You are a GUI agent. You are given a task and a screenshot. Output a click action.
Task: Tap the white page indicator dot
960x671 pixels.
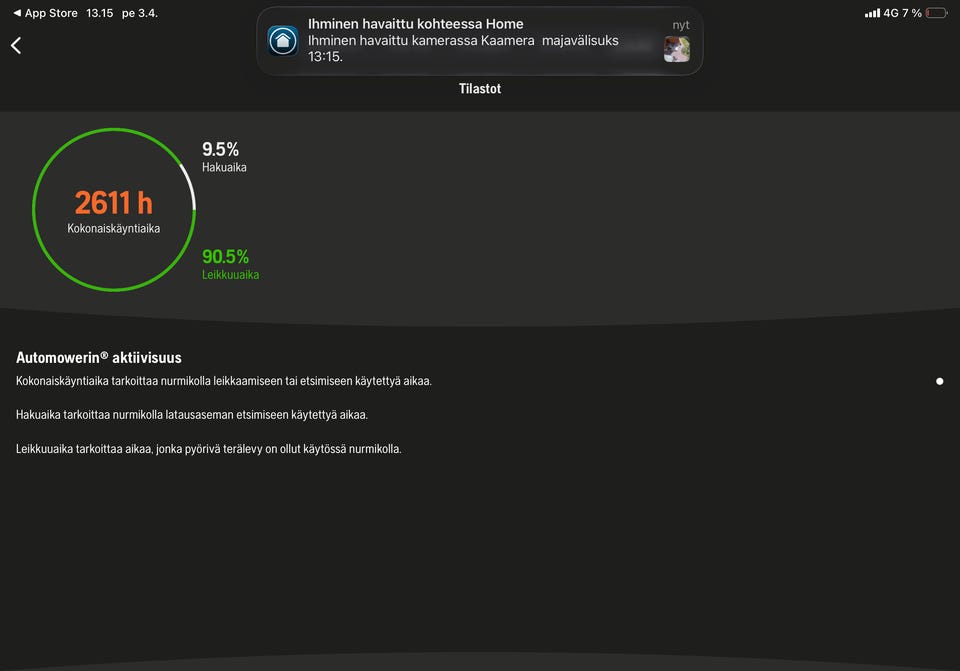coord(939,381)
